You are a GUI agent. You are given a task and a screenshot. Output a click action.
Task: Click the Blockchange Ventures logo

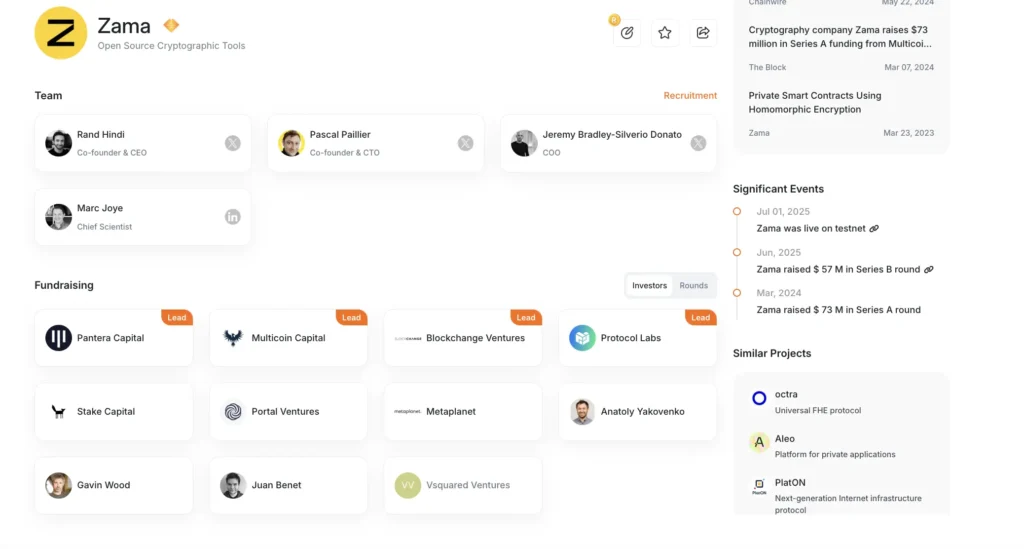pyautogui.click(x=408, y=338)
